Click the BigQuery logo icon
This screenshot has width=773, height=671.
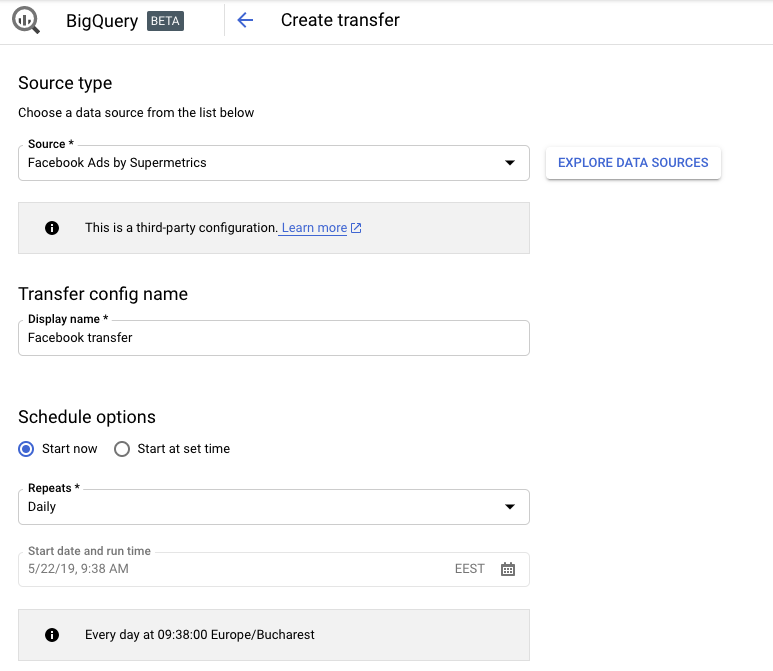click(x=26, y=21)
